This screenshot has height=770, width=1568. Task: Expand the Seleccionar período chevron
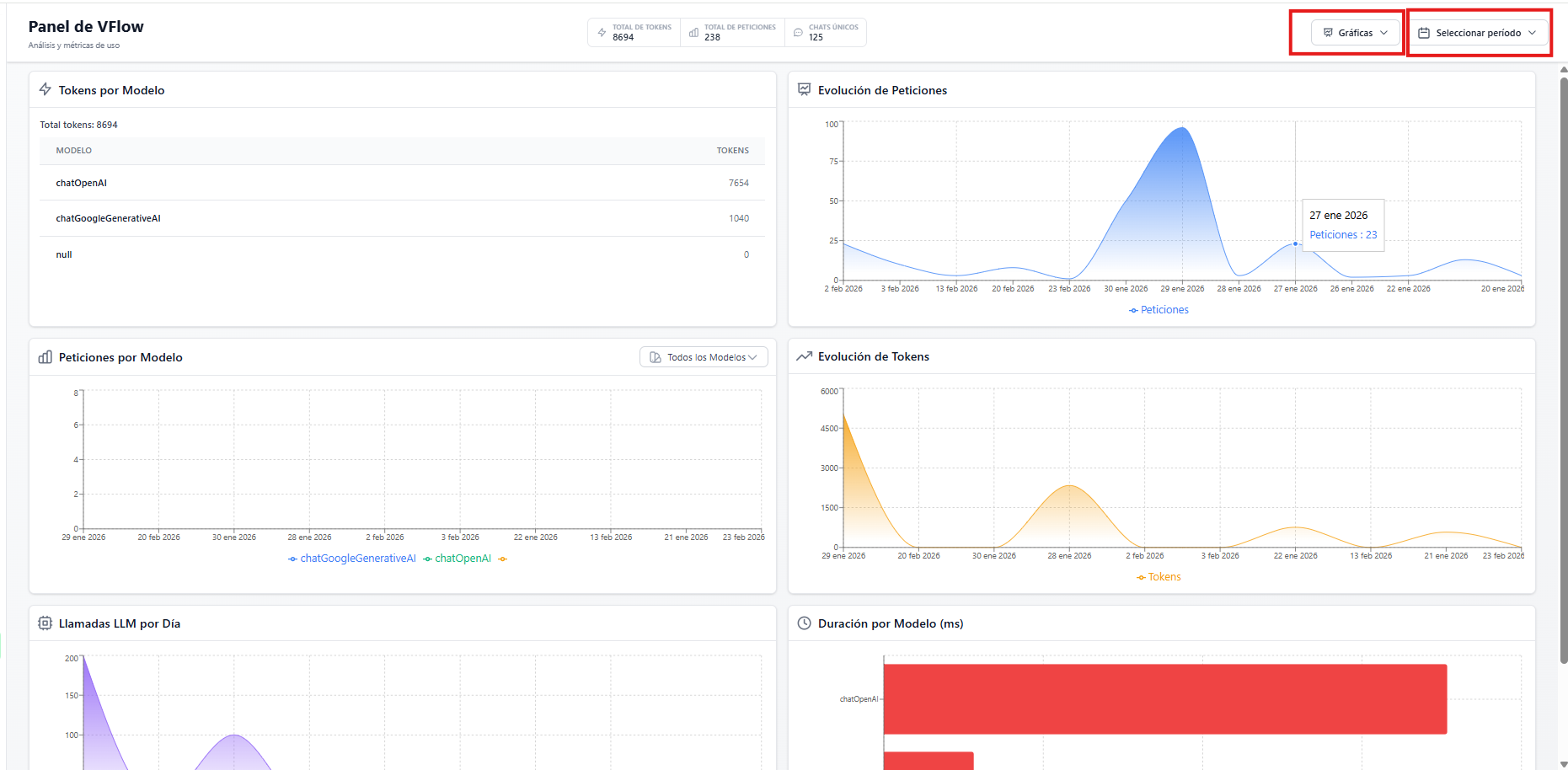1532,33
